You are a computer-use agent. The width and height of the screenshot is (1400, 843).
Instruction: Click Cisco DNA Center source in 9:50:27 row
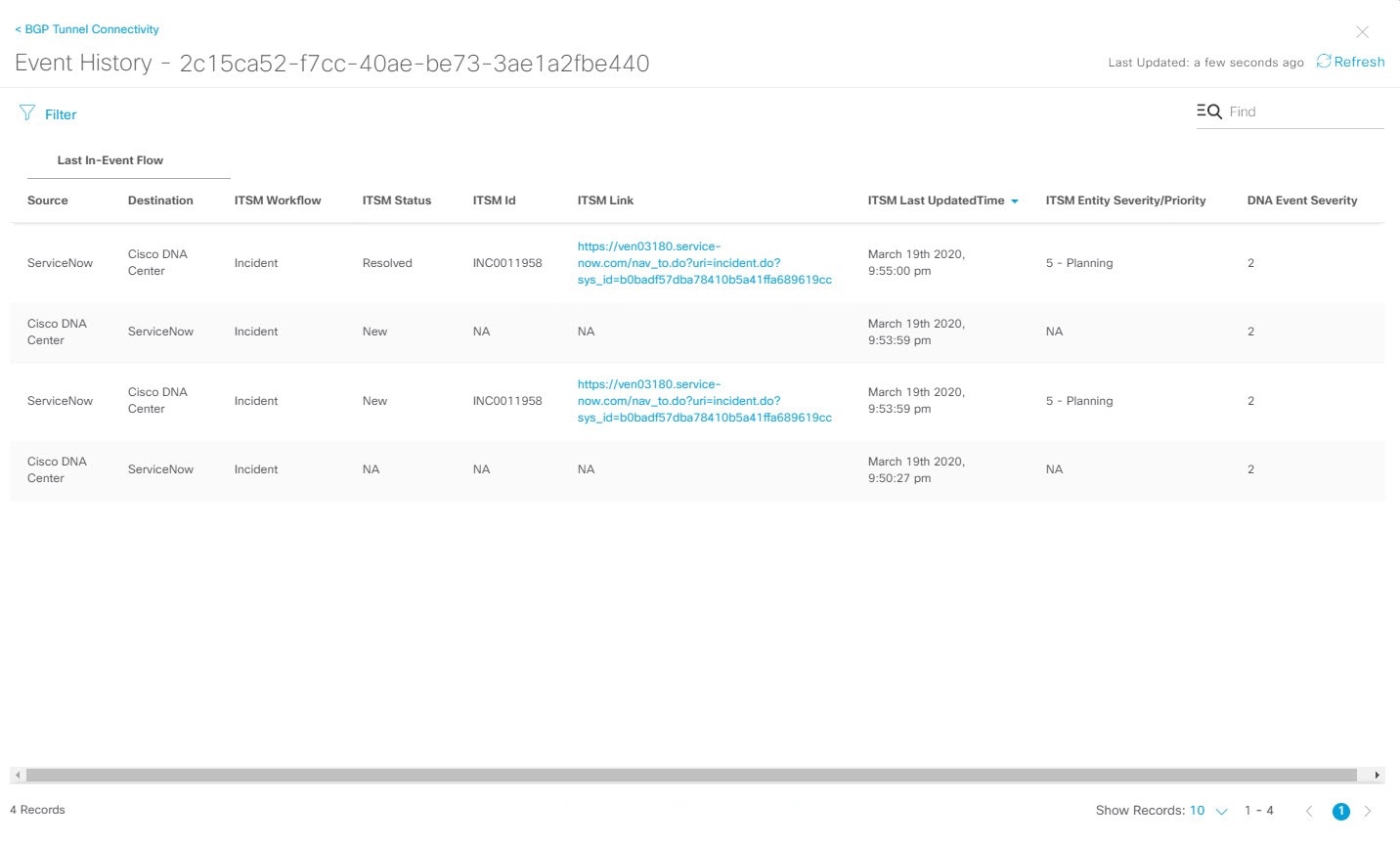pos(57,469)
